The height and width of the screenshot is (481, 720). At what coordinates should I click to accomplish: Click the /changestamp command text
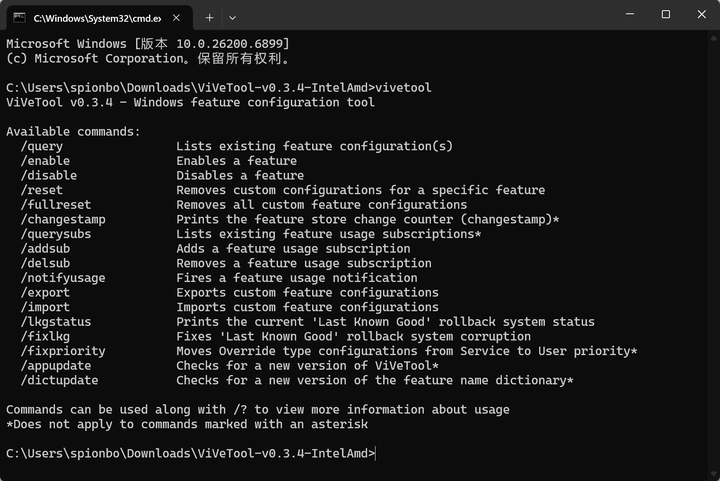click(x=63, y=219)
